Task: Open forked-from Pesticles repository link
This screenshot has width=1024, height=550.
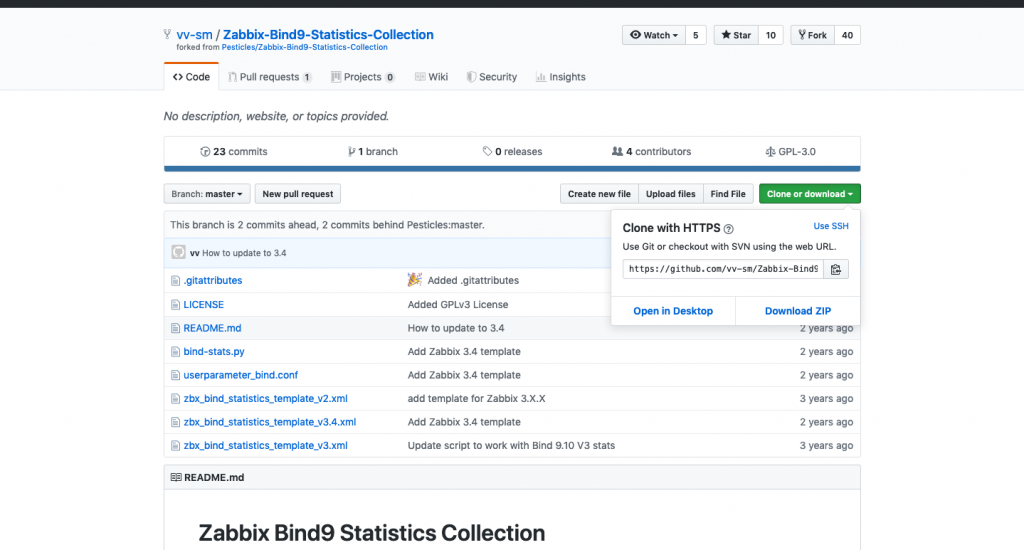Action: point(304,47)
